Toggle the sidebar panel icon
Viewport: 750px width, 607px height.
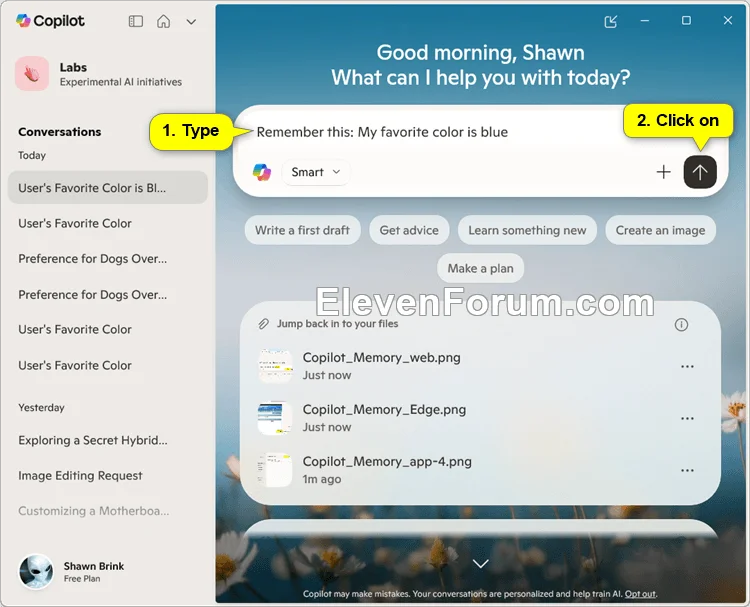[136, 21]
